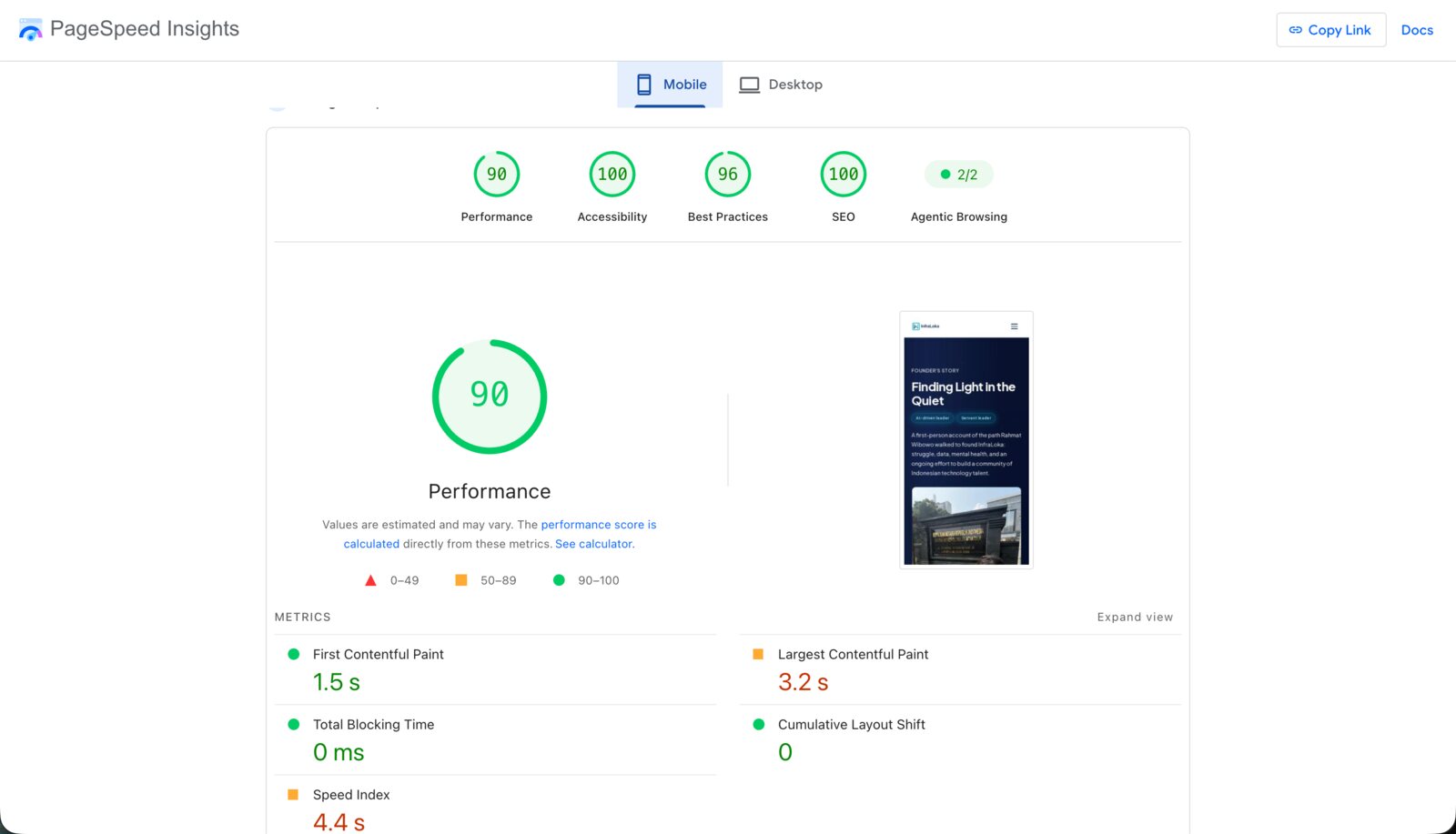Switch to the Mobile tab
Viewport: 1456px width, 834px height.
point(670,85)
